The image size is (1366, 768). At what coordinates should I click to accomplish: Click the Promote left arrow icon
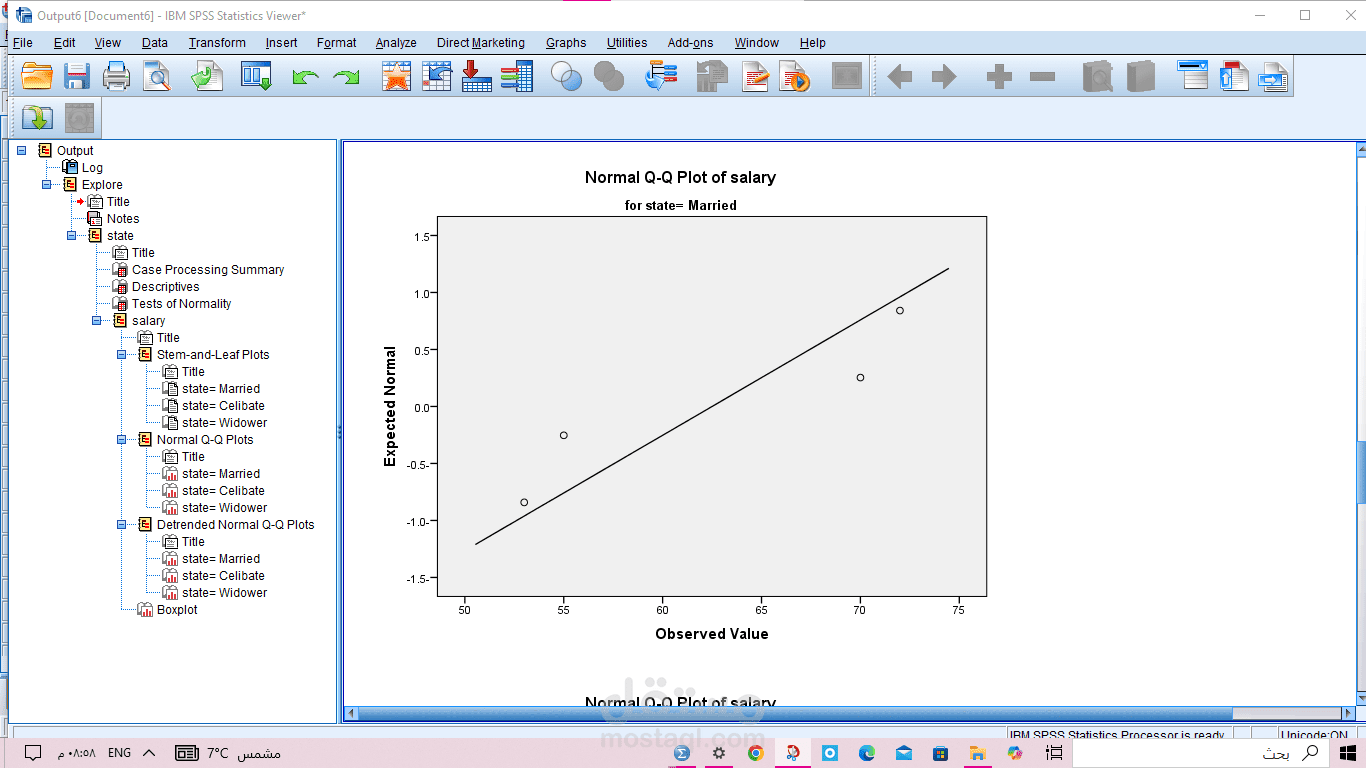(x=900, y=76)
